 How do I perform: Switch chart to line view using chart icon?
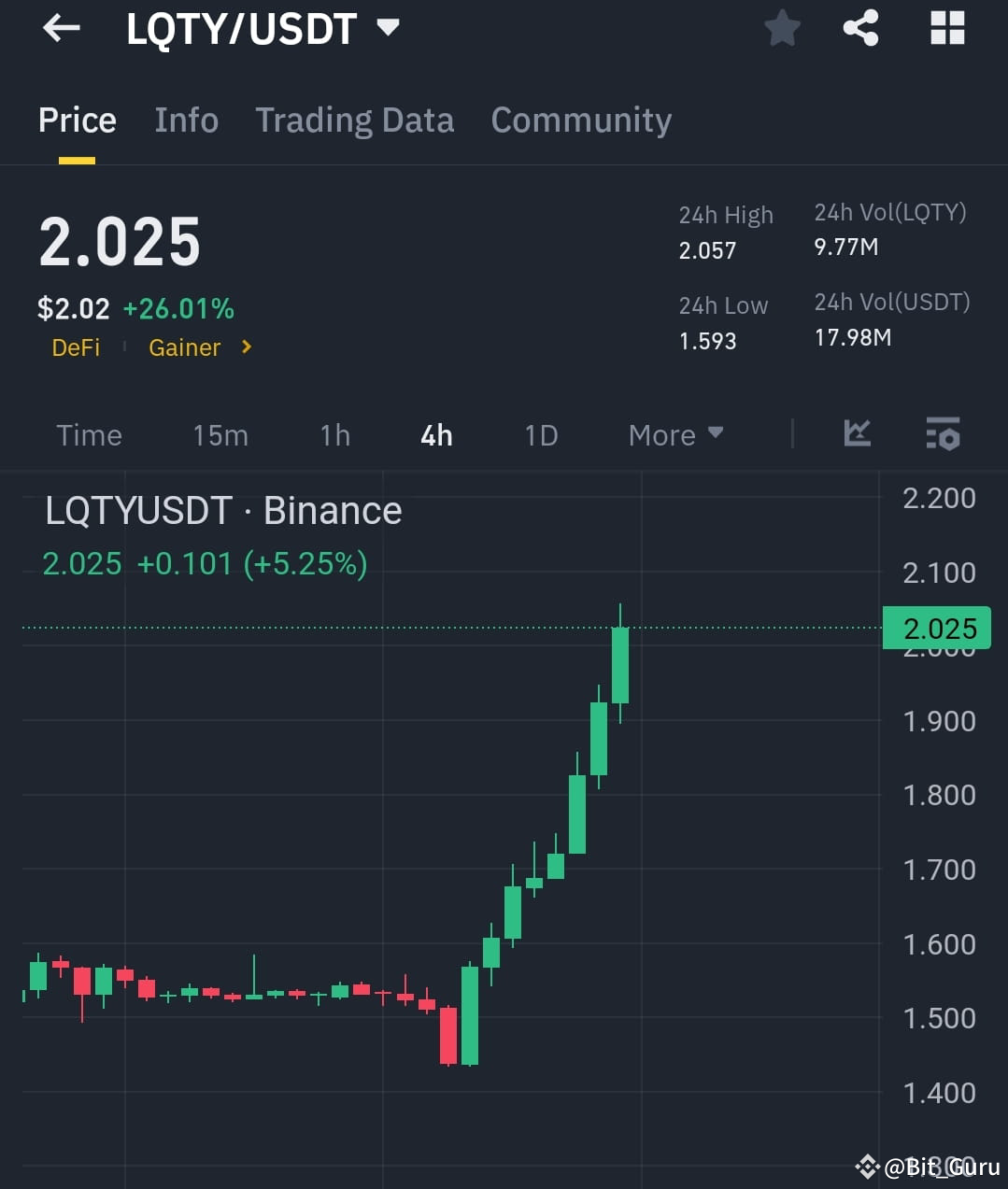tap(857, 434)
